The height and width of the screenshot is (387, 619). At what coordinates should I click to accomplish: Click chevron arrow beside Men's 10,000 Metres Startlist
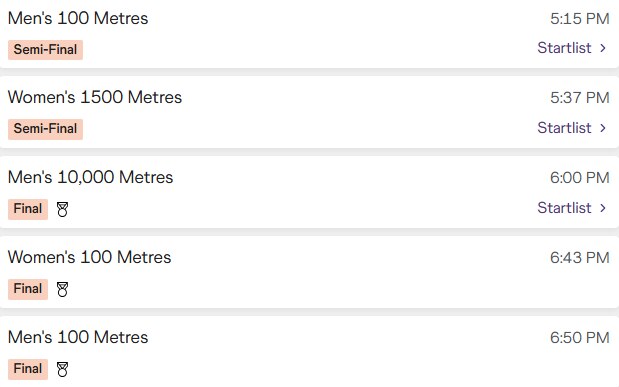click(x=603, y=208)
